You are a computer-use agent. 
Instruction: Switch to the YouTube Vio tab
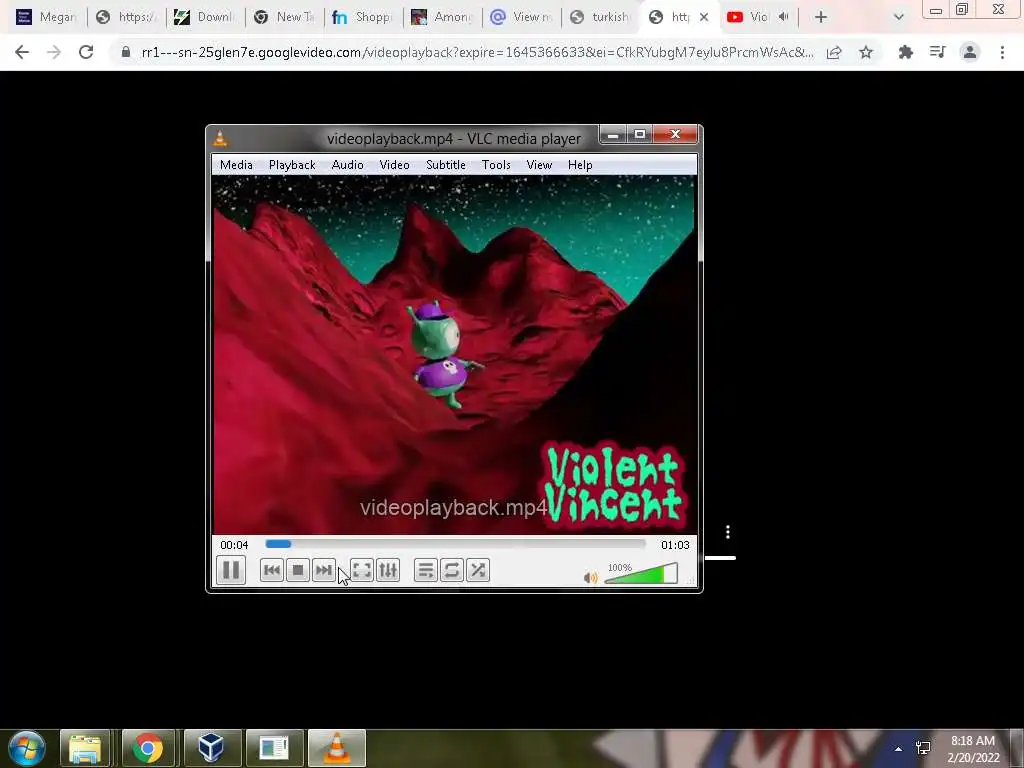[750, 17]
